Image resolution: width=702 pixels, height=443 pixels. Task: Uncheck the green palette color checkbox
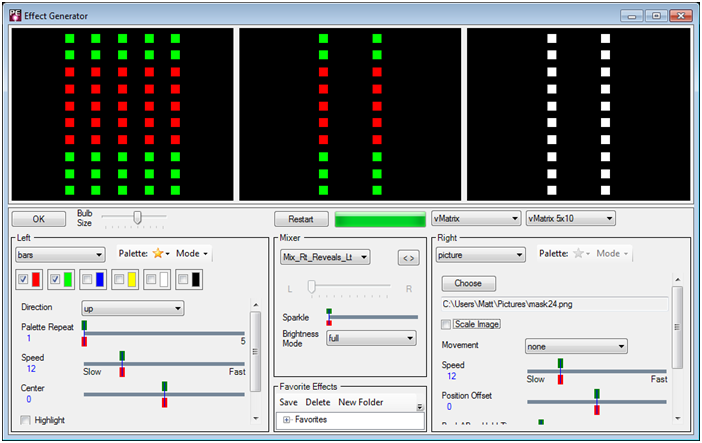[55, 280]
